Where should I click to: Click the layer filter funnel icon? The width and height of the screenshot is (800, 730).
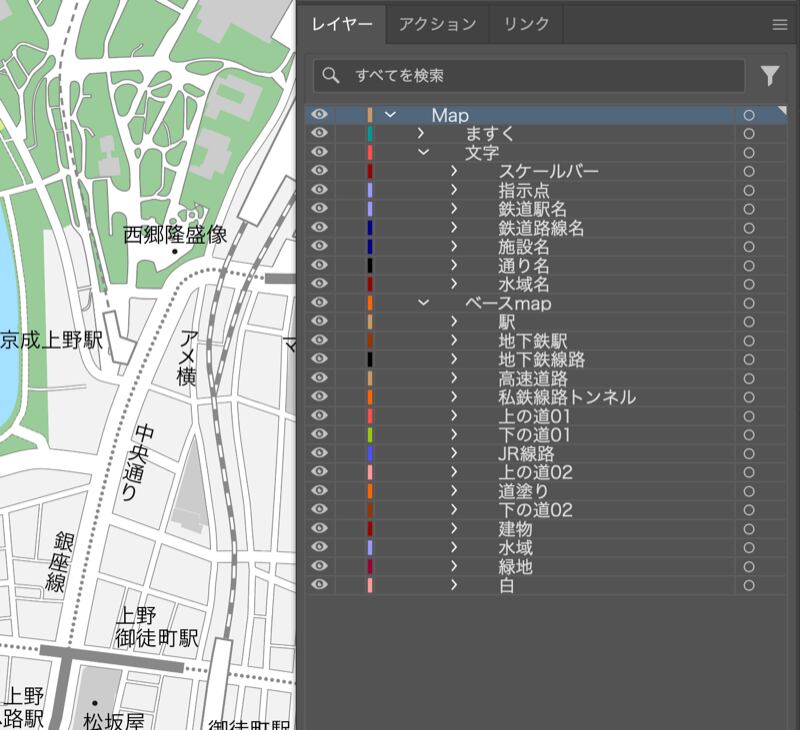pyautogui.click(x=769, y=76)
